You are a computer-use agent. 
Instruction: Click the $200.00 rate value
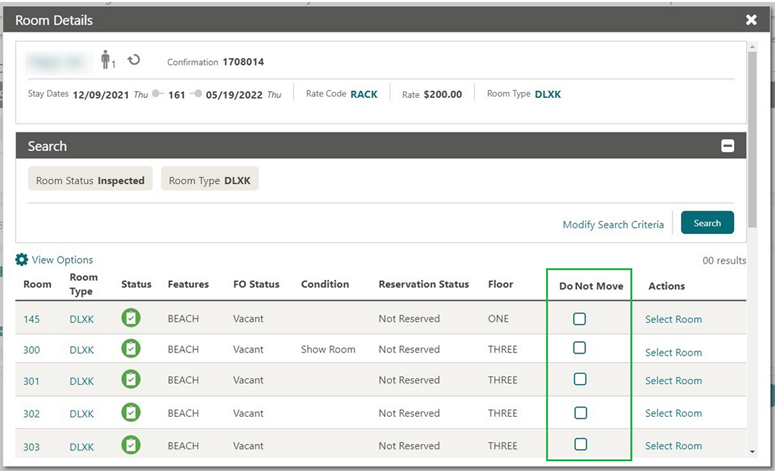pyautogui.click(x=443, y=94)
